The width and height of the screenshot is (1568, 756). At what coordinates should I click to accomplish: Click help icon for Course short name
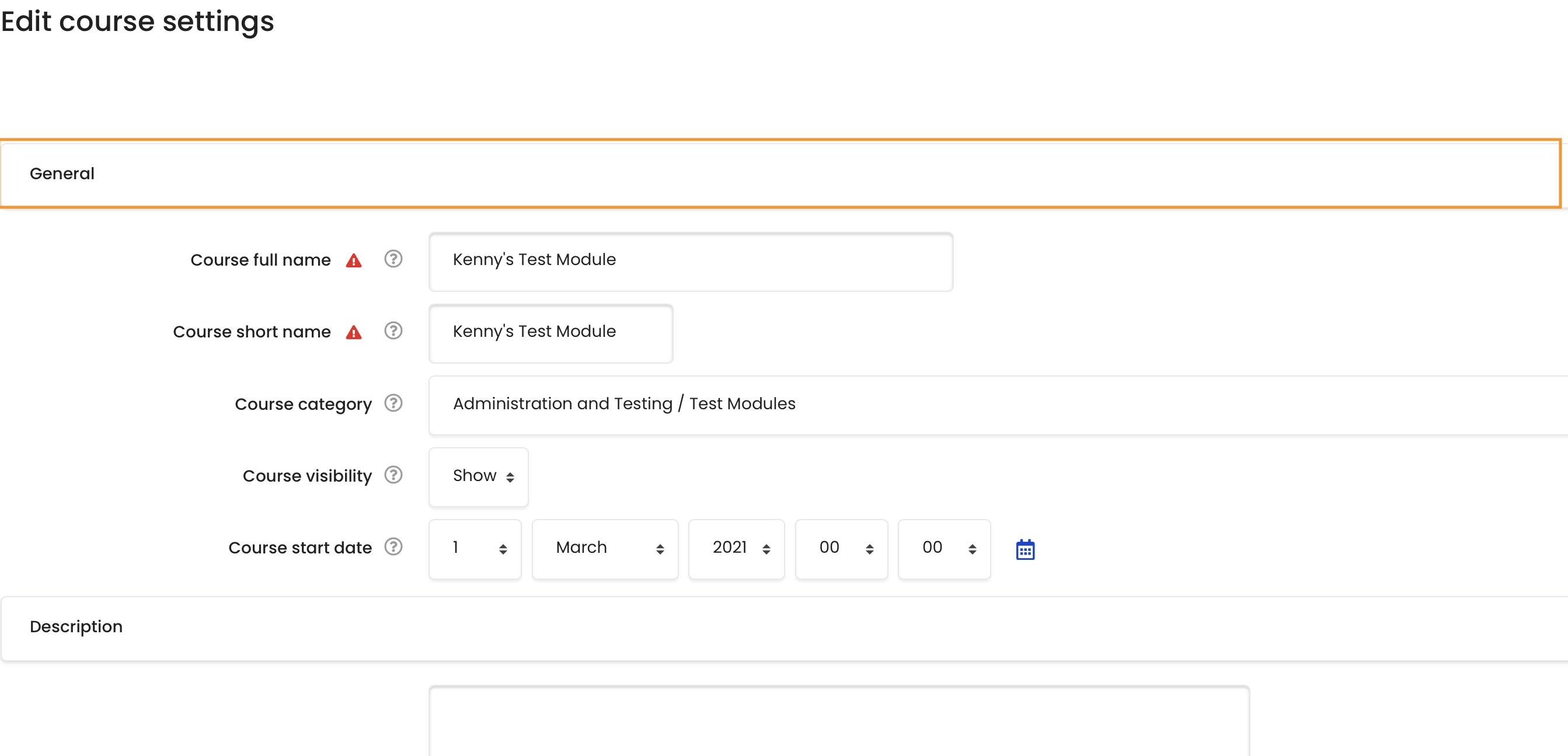393,331
